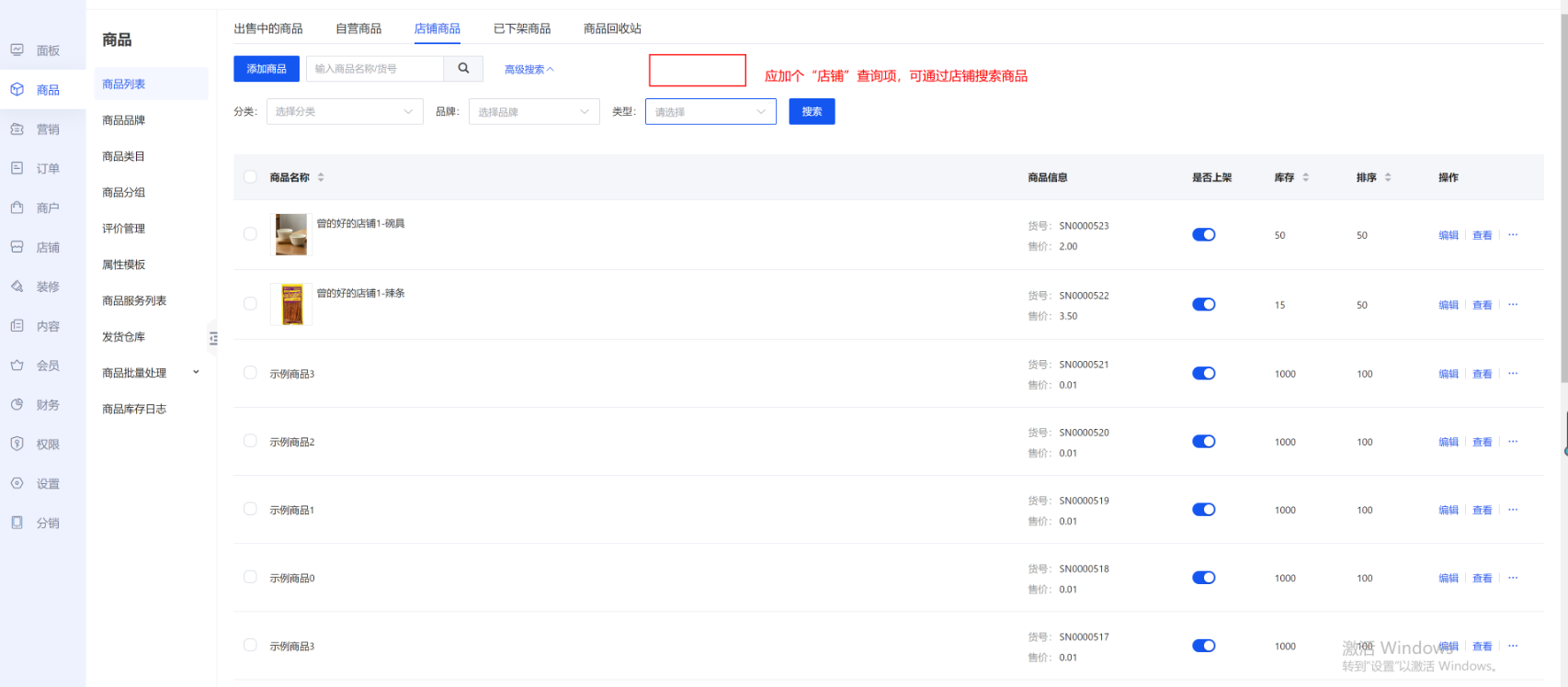The image size is (1568, 687).
Task: Open more actions for 辣条 row
Action: (x=1513, y=305)
